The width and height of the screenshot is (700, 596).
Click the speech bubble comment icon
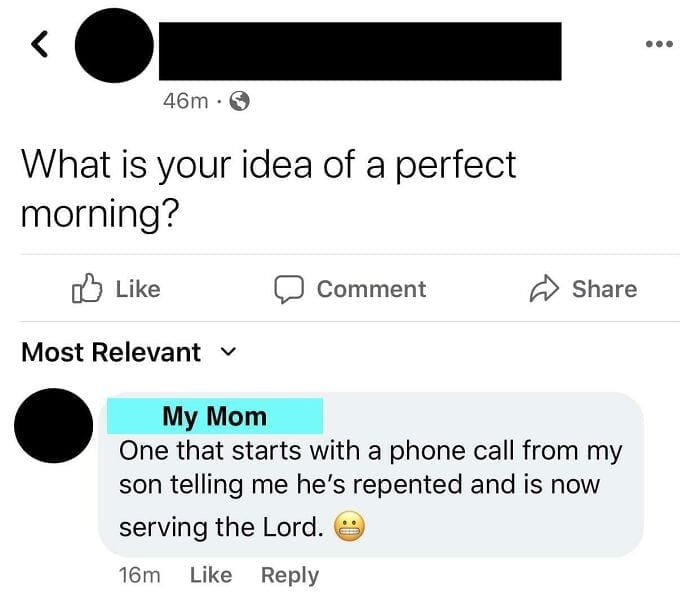[289, 289]
